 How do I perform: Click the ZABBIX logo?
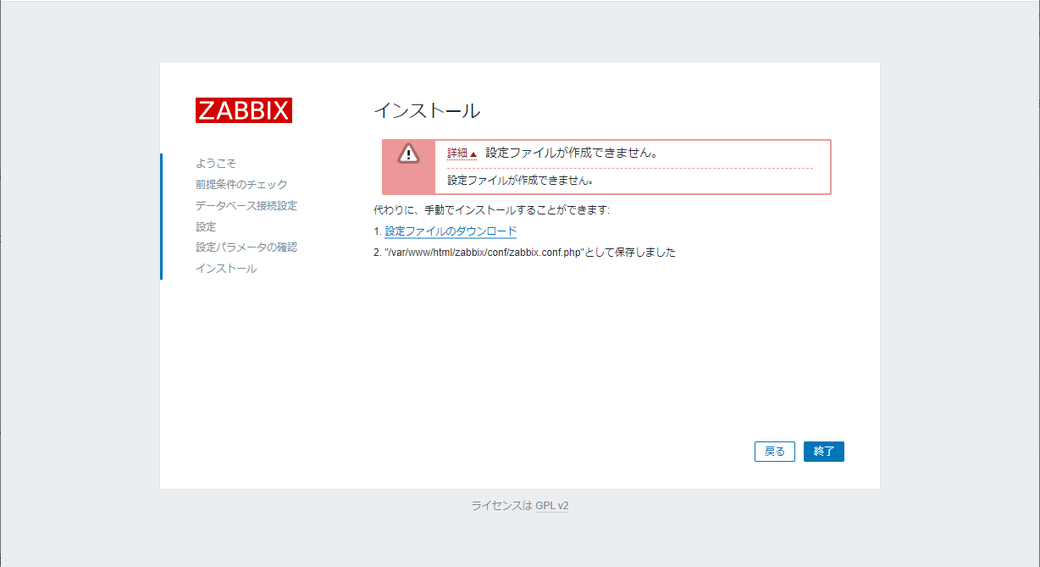243,110
